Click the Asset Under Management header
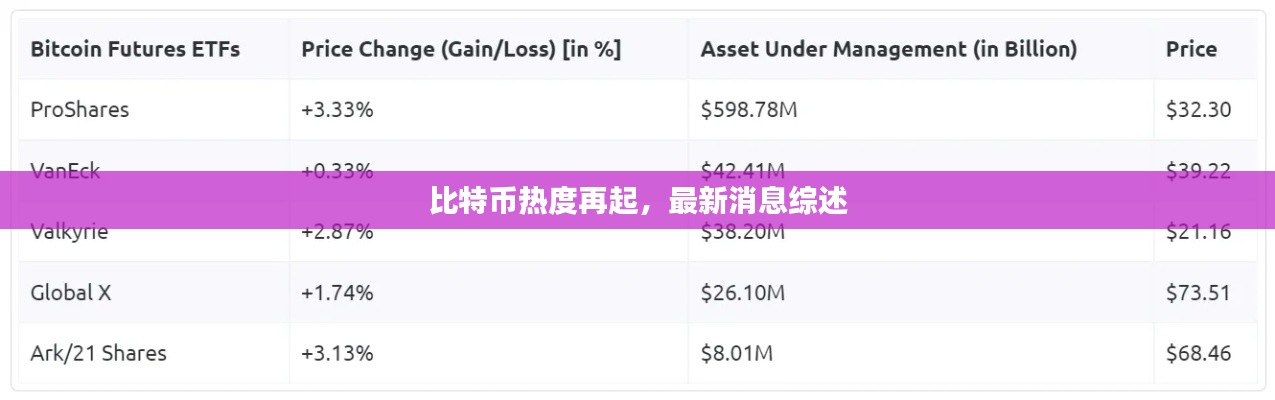 [888, 49]
